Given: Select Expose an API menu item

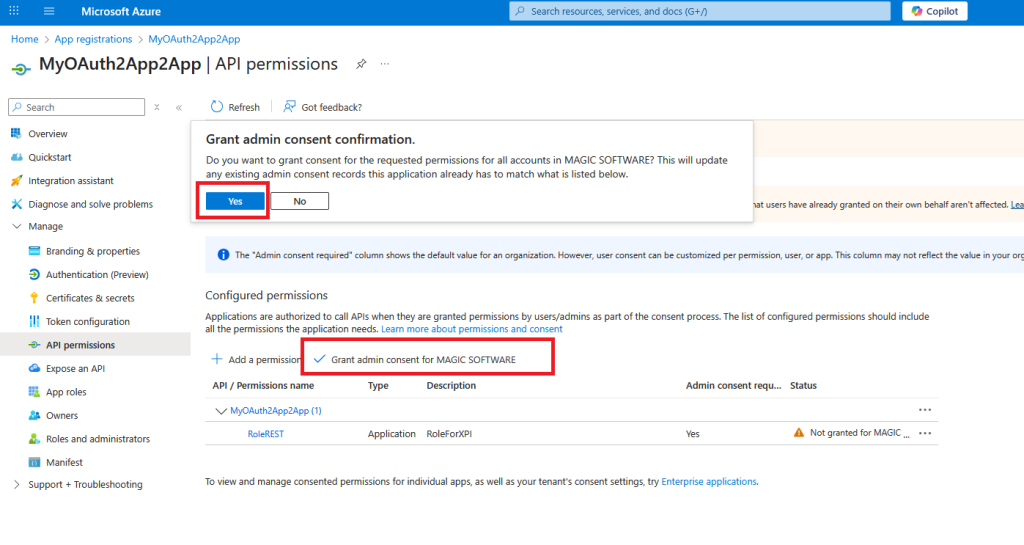Looking at the screenshot, I should coord(75,369).
